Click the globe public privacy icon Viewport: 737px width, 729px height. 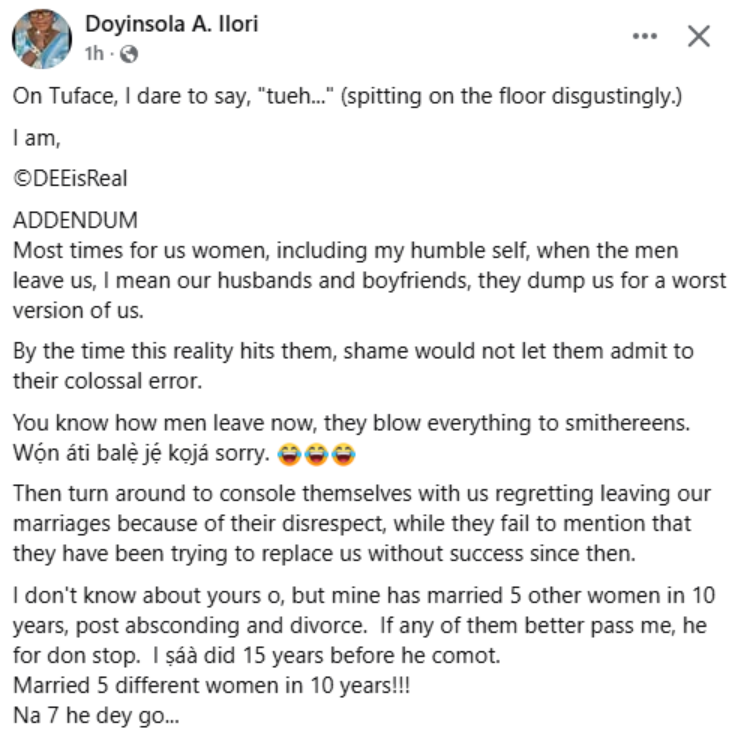point(129,52)
